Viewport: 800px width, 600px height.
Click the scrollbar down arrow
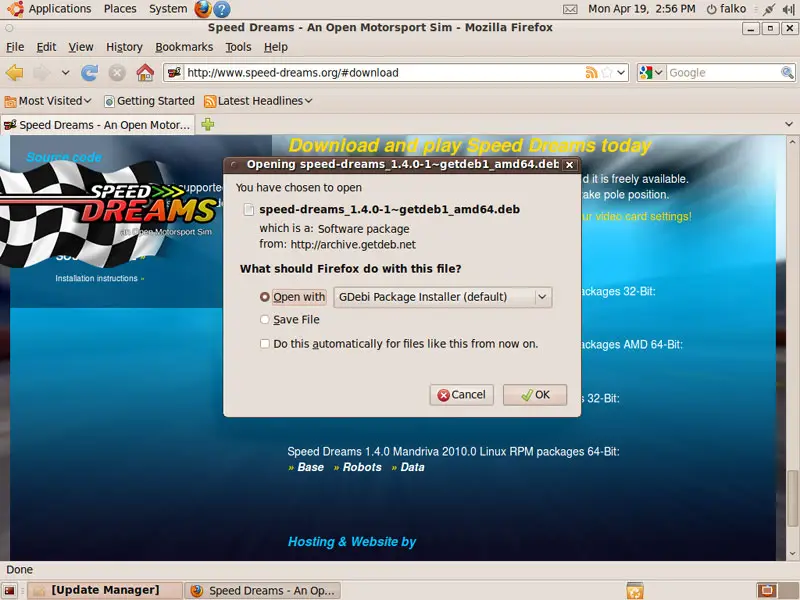click(791, 554)
